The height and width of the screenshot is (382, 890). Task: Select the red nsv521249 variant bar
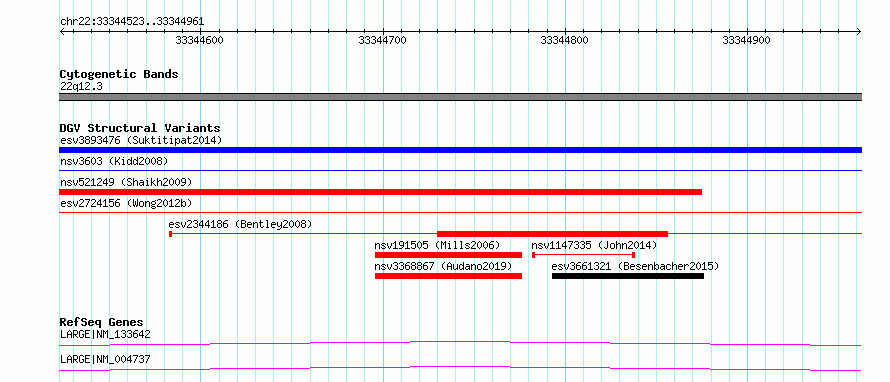pos(380,192)
